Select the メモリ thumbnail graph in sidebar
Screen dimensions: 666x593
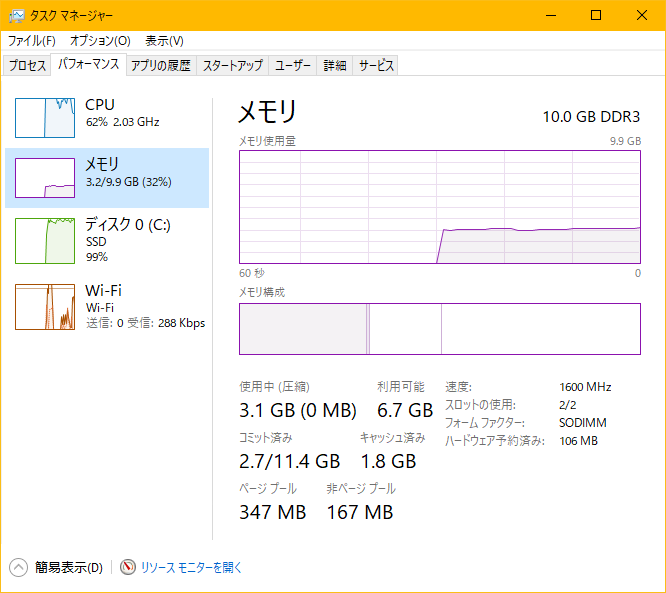tap(45, 178)
